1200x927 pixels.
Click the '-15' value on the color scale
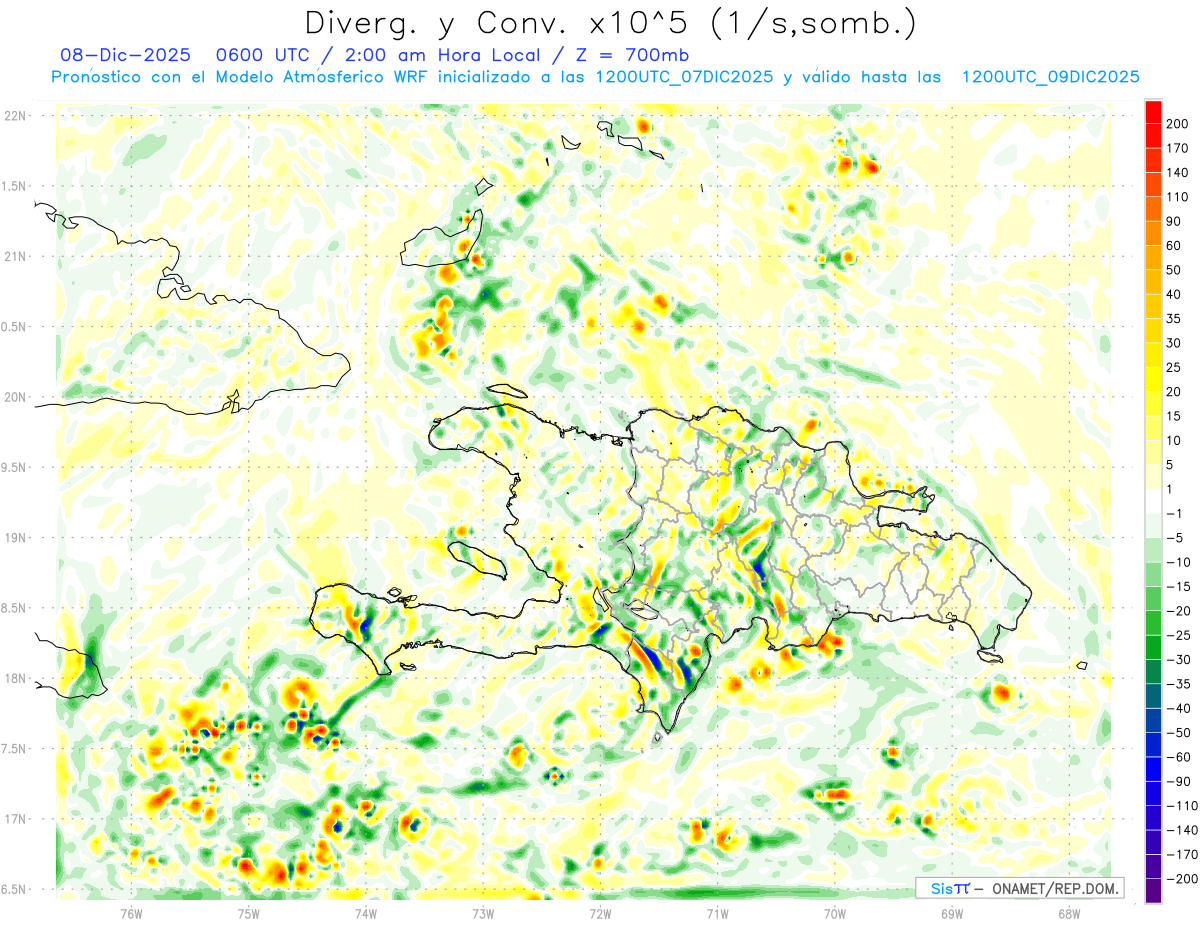tap(1177, 587)
